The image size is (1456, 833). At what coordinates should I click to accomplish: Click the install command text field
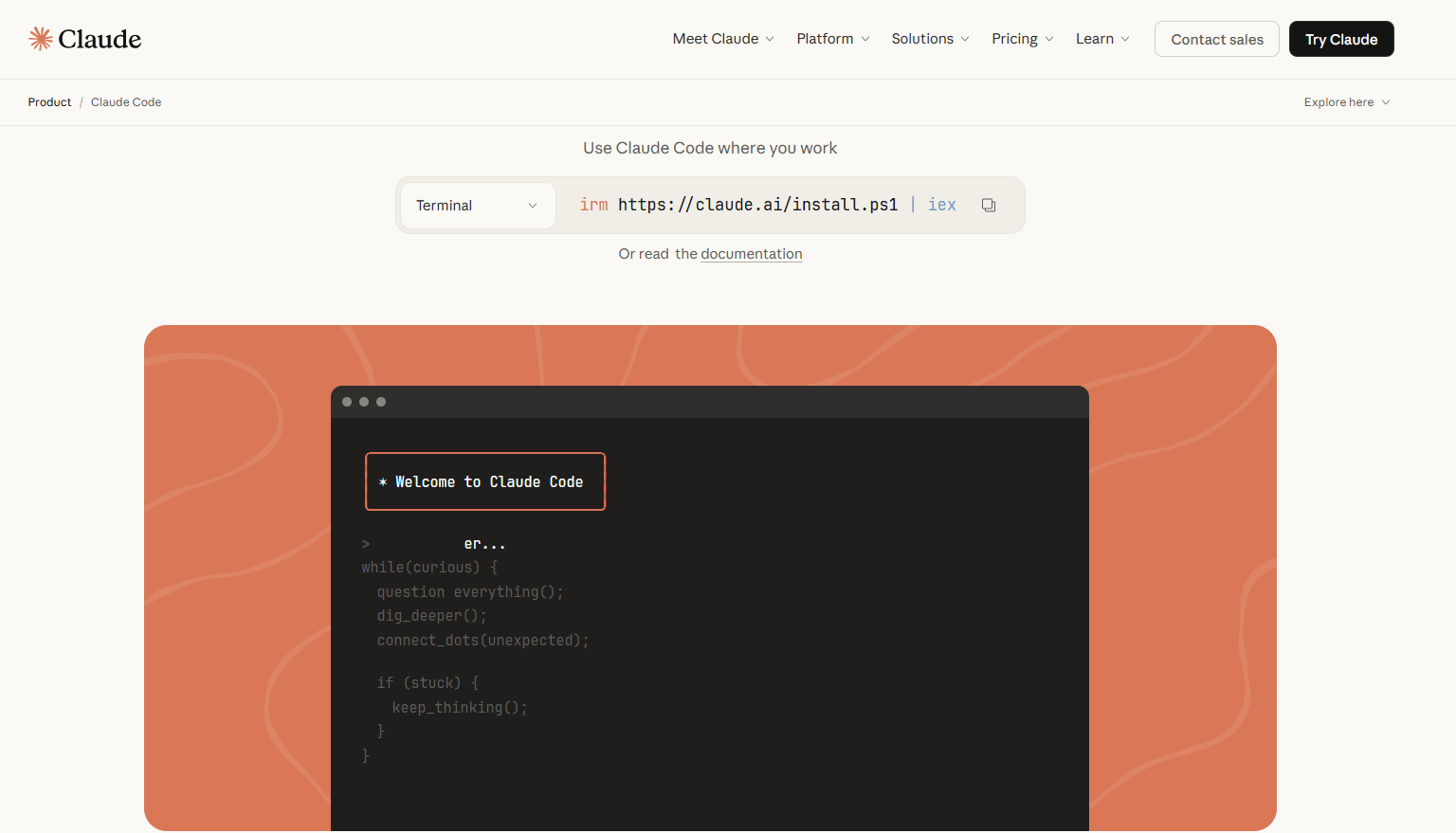point(768,205)
